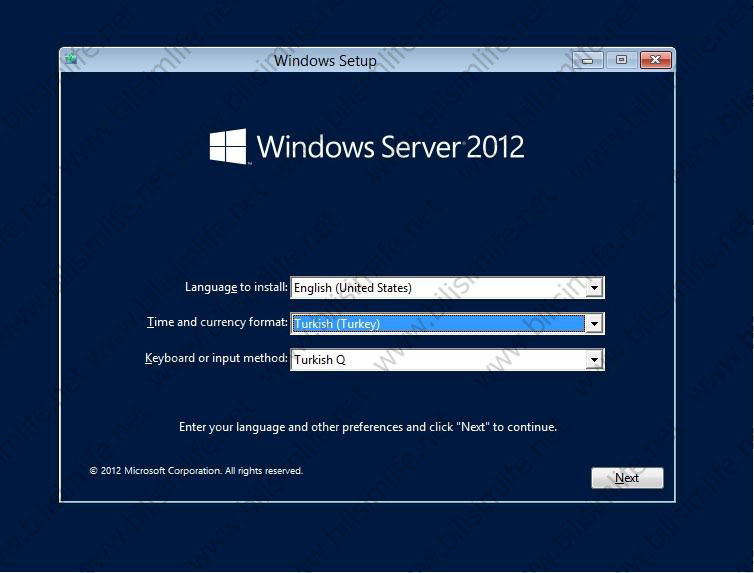Click the "Enter your language" instruction text
This screenshot has height=573, width=754.
[x=367, y=427]
